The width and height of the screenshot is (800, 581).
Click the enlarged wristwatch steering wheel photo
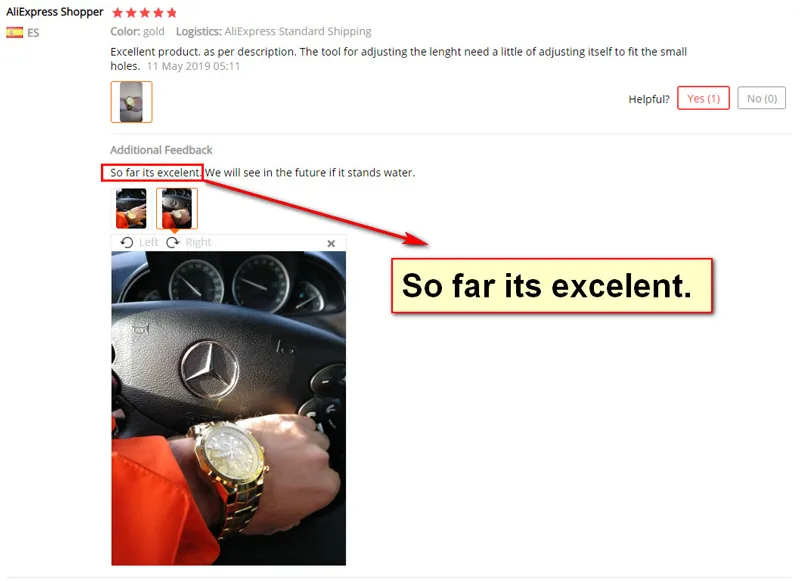click(x=229, y=408)
